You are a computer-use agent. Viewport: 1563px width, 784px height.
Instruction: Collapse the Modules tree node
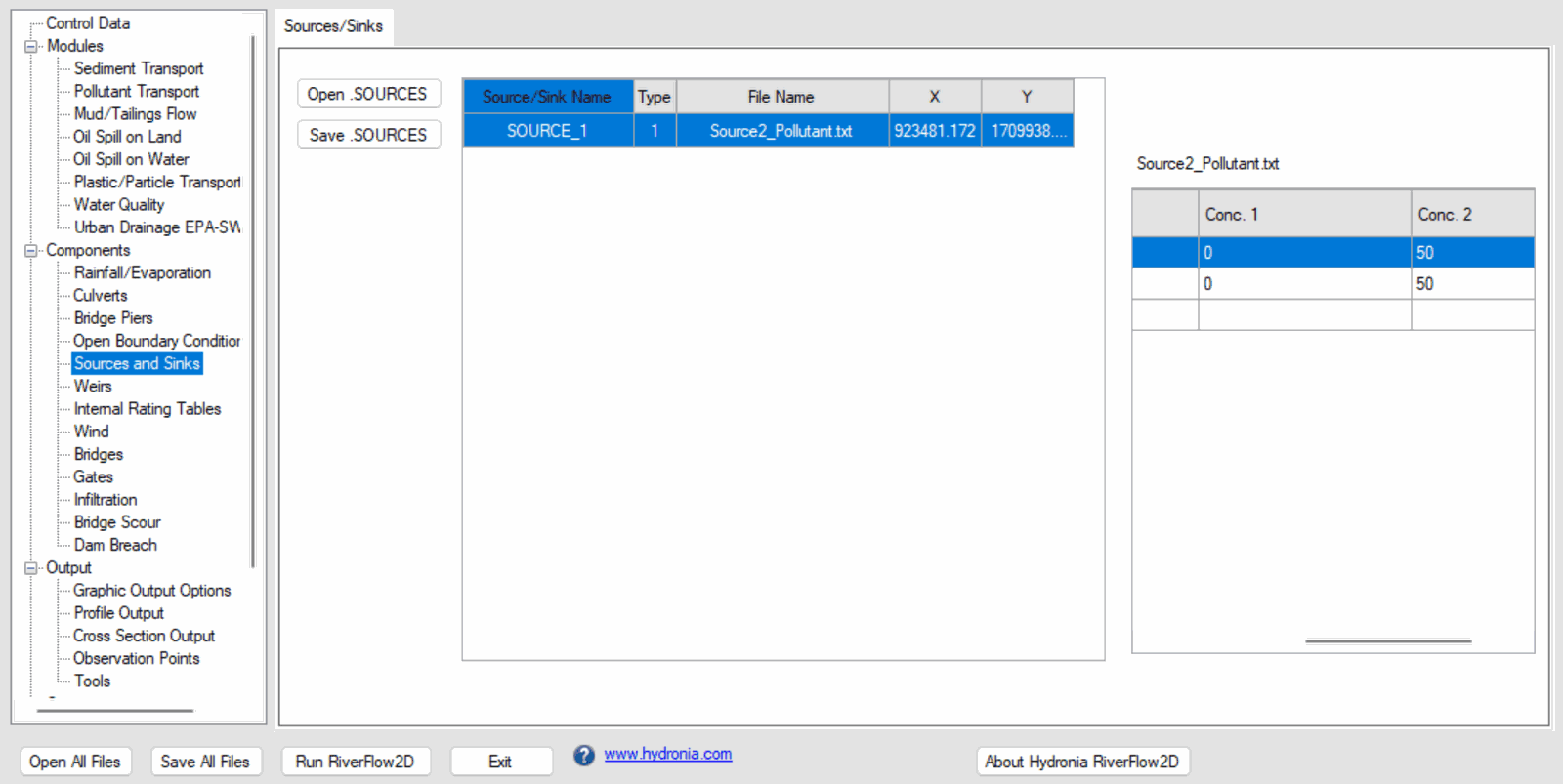pos(31,47)
